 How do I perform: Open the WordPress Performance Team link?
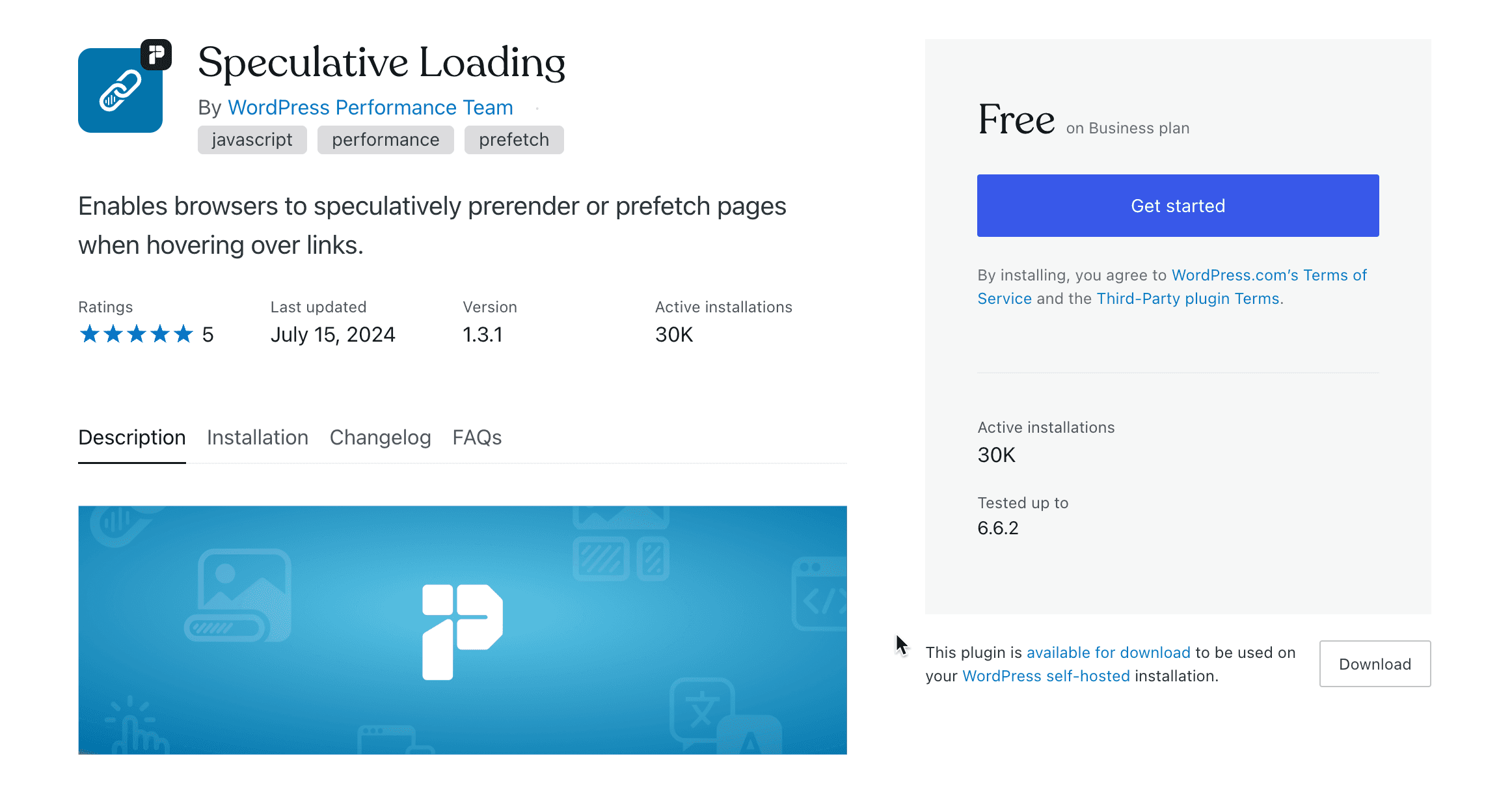click(370, 107)
